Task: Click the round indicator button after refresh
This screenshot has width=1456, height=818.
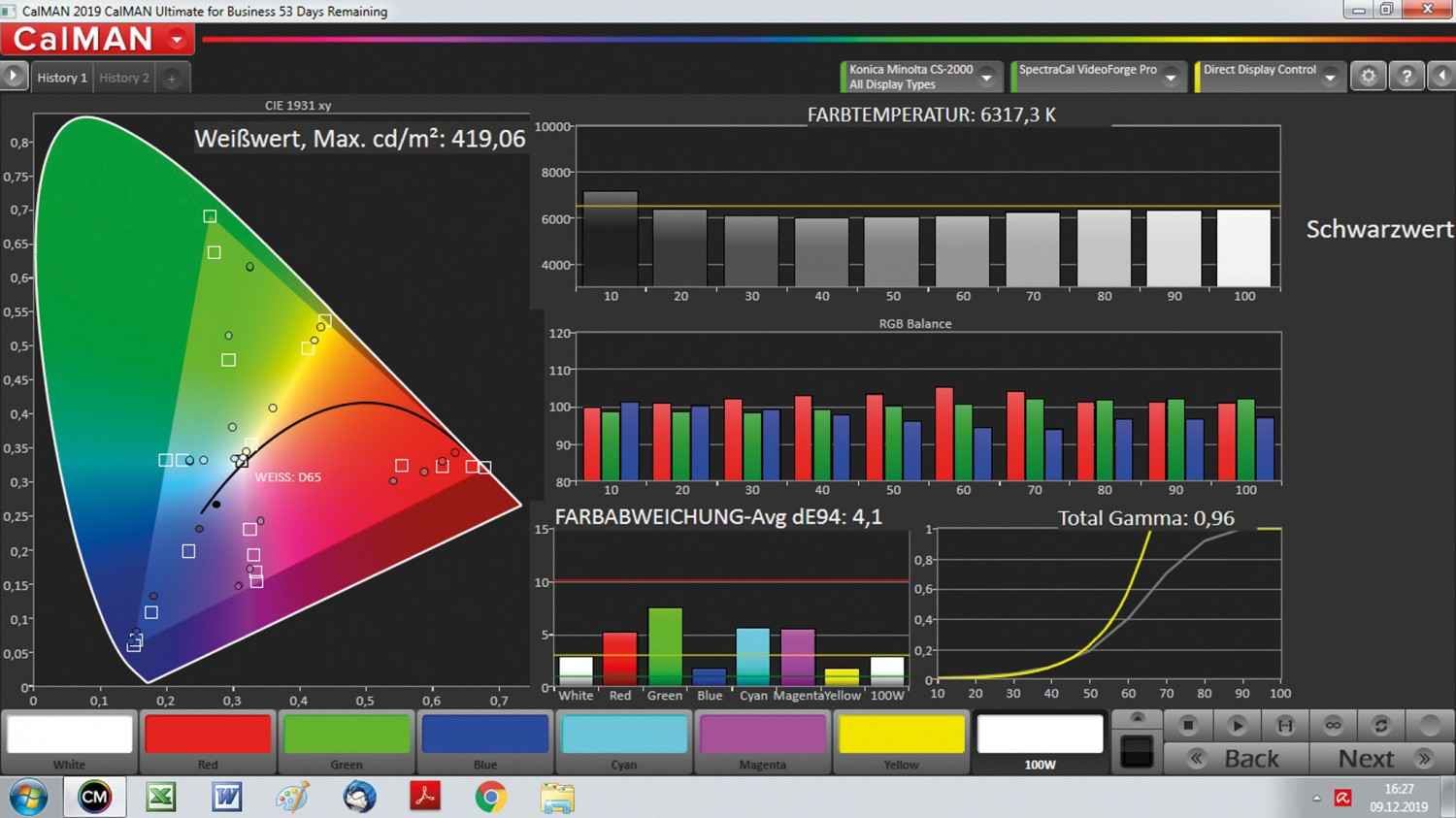Action: pyautogui.click(x=1429, y=725)
